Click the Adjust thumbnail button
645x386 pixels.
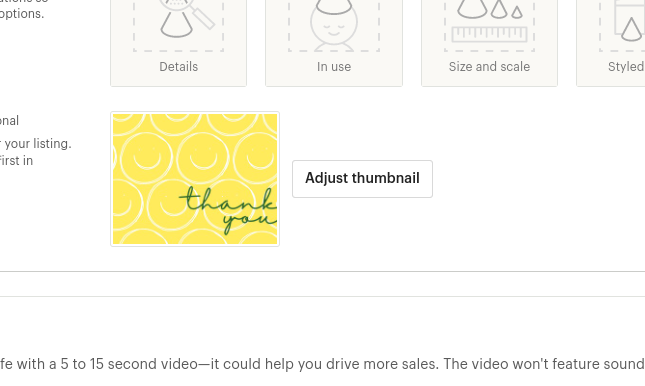(362, 179)
